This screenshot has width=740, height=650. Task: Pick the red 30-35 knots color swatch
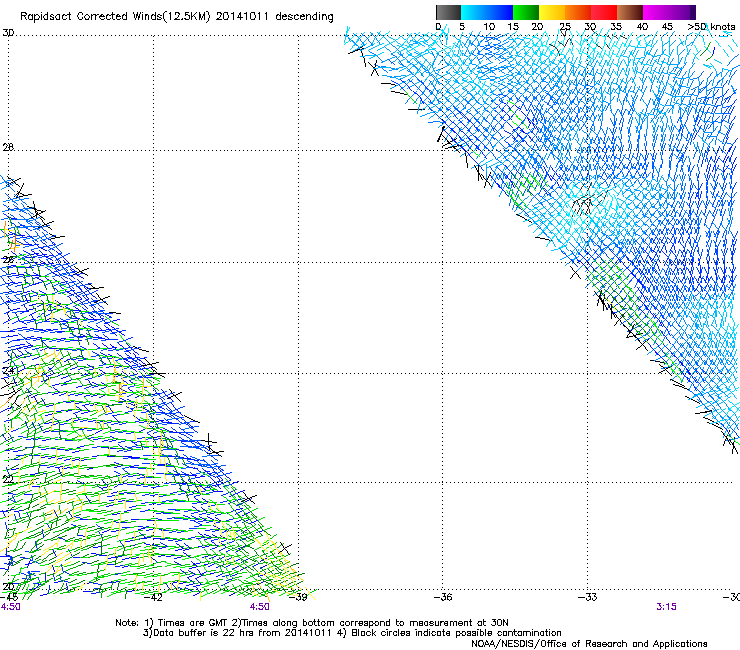click(604, 12)
